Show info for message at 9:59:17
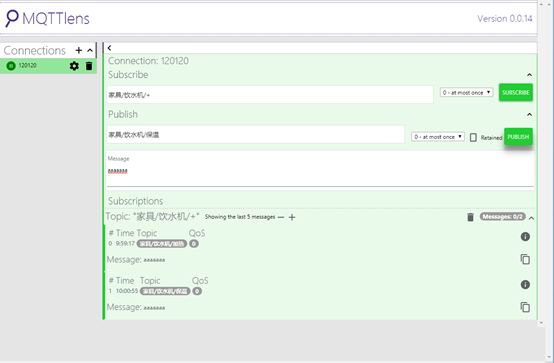This screenshot has height=363, width=554. (525, 236)
